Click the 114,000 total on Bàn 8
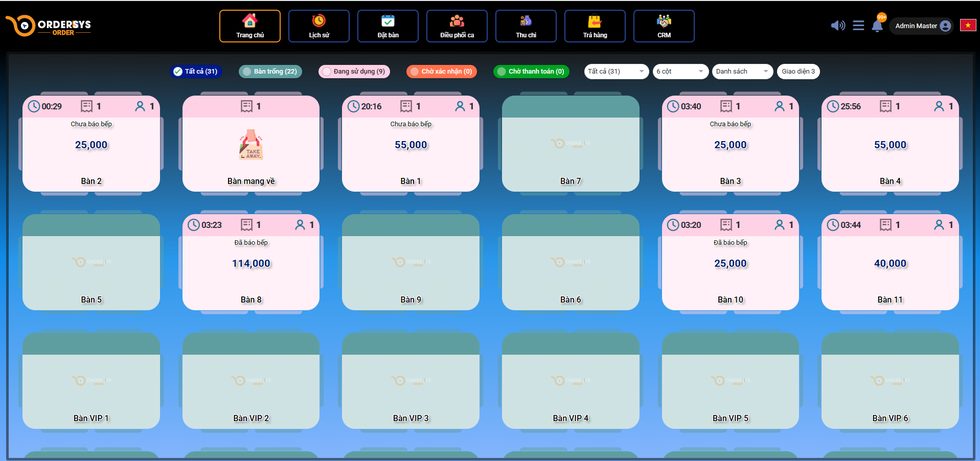980x461 pixels. click(x=251, y=264)
